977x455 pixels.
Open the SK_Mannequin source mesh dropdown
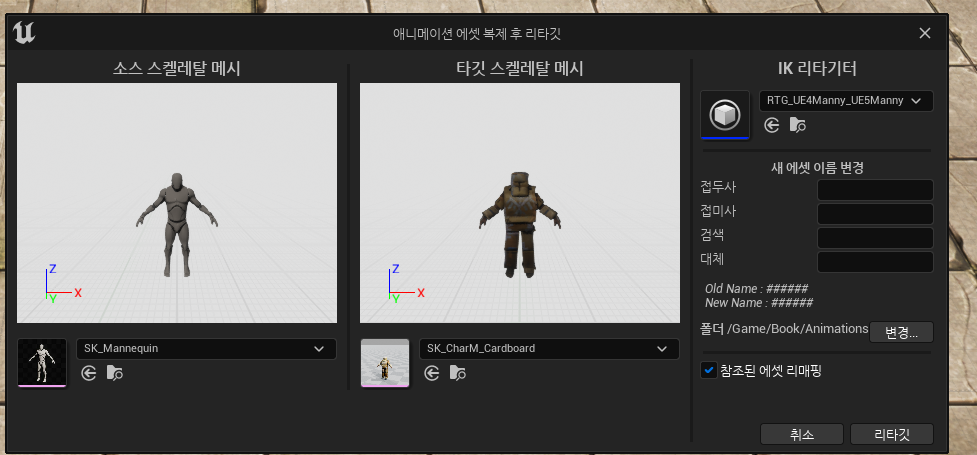click(x=206, y=349)
